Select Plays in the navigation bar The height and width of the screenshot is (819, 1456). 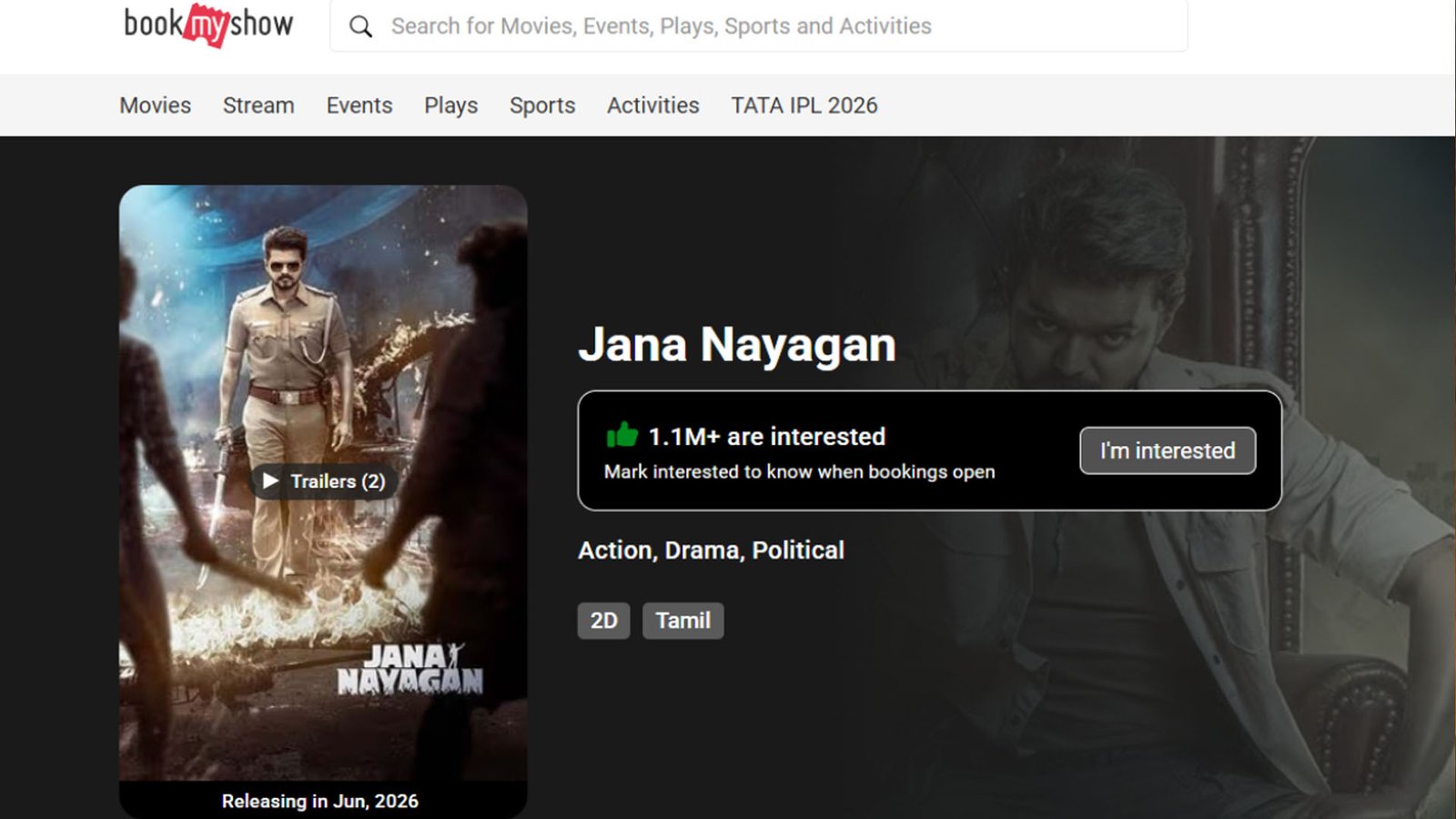451,106
